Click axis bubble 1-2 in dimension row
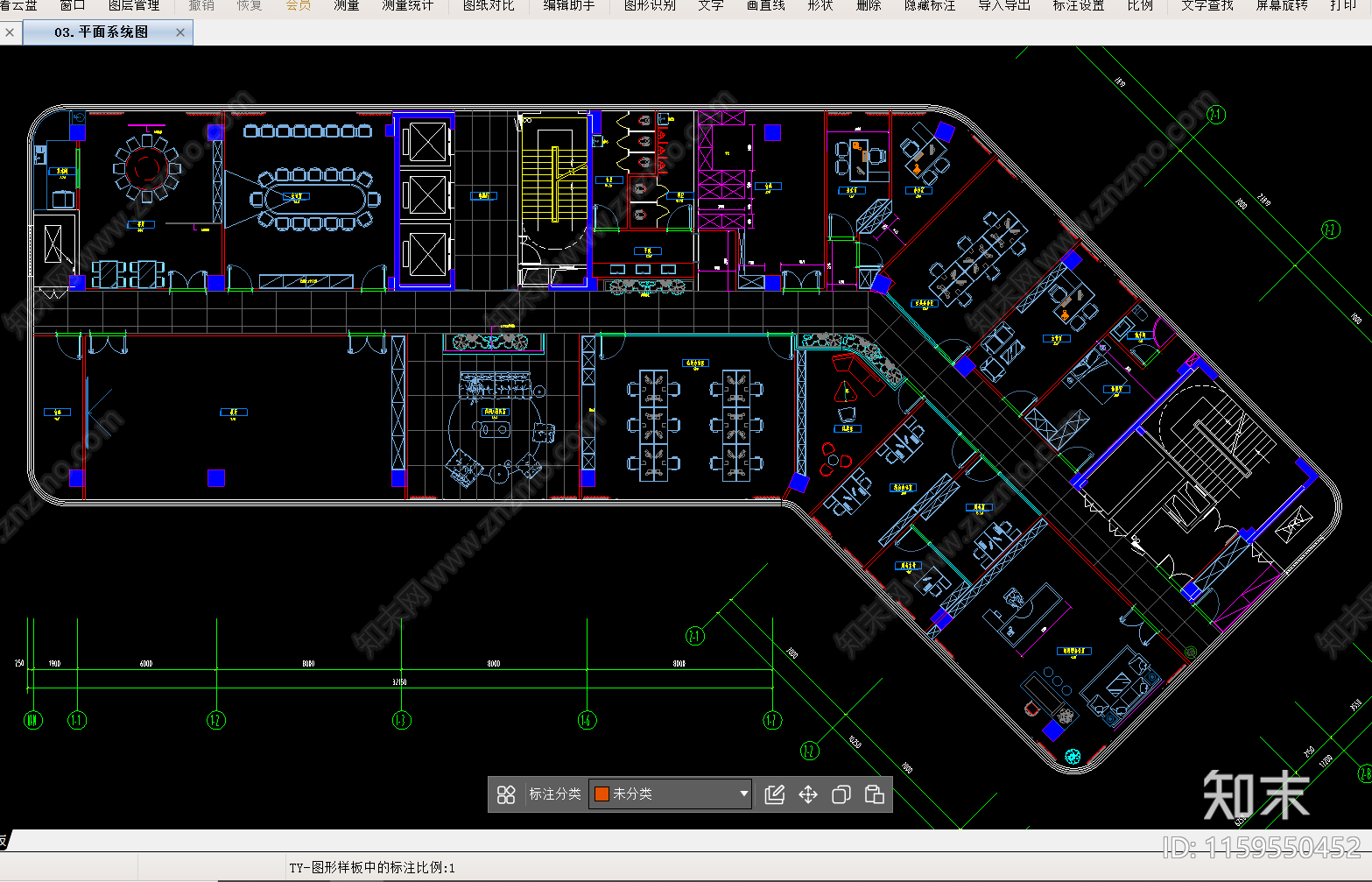Screen dimensions: 1372x882 216,720
